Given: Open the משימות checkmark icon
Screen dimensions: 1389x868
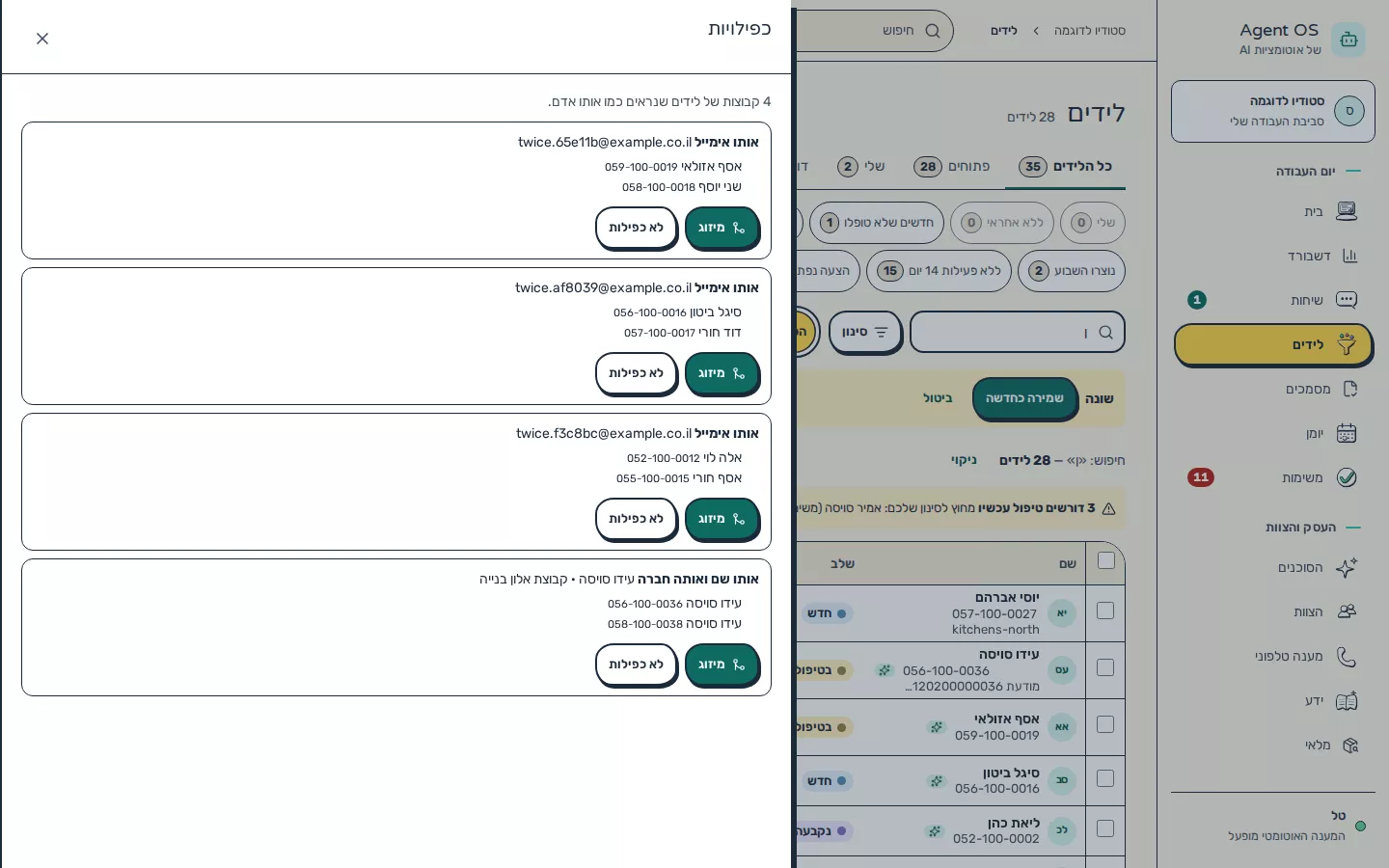Looking at the screenshot, I should 1347,477.
